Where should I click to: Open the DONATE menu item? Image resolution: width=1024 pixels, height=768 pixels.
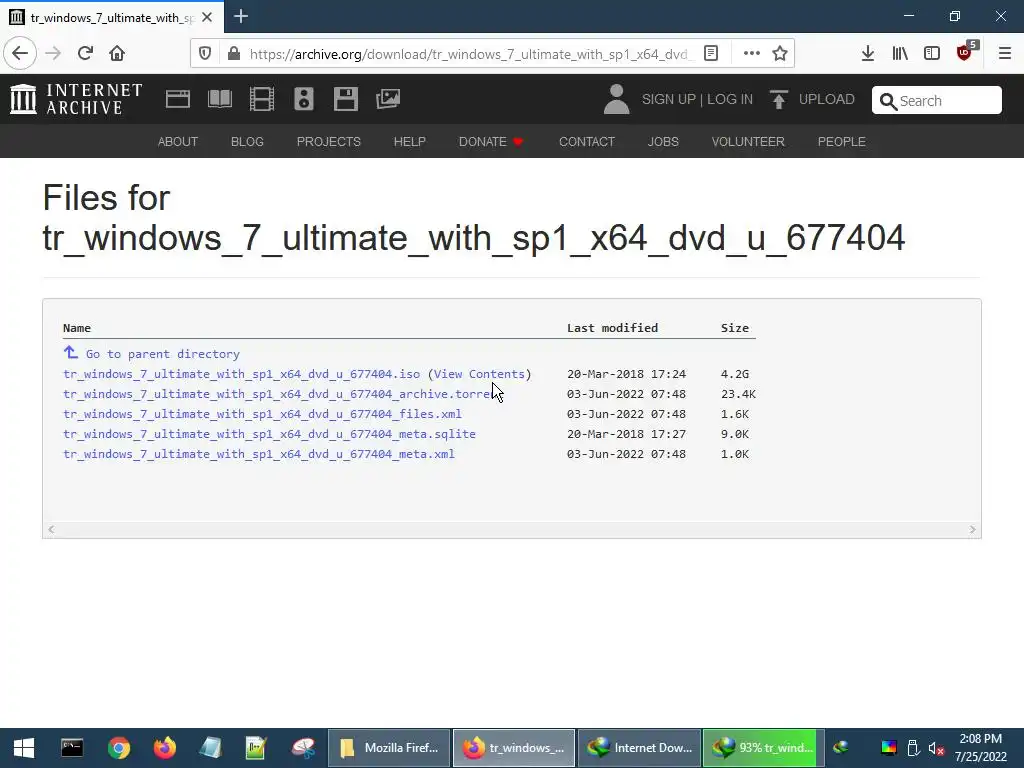tap(491, 142)
